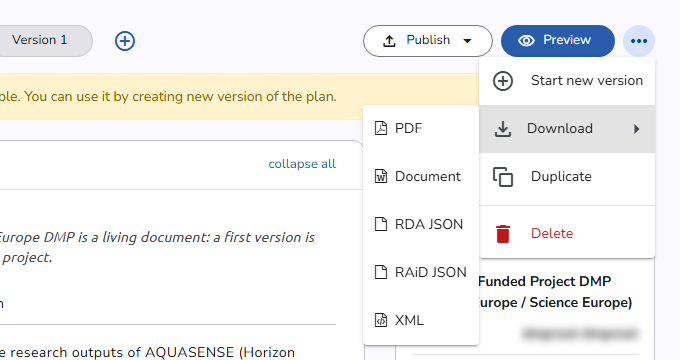Select Duplicate in the options menu
The height and width of the screenshot is (360, 680).
[567, 177]
